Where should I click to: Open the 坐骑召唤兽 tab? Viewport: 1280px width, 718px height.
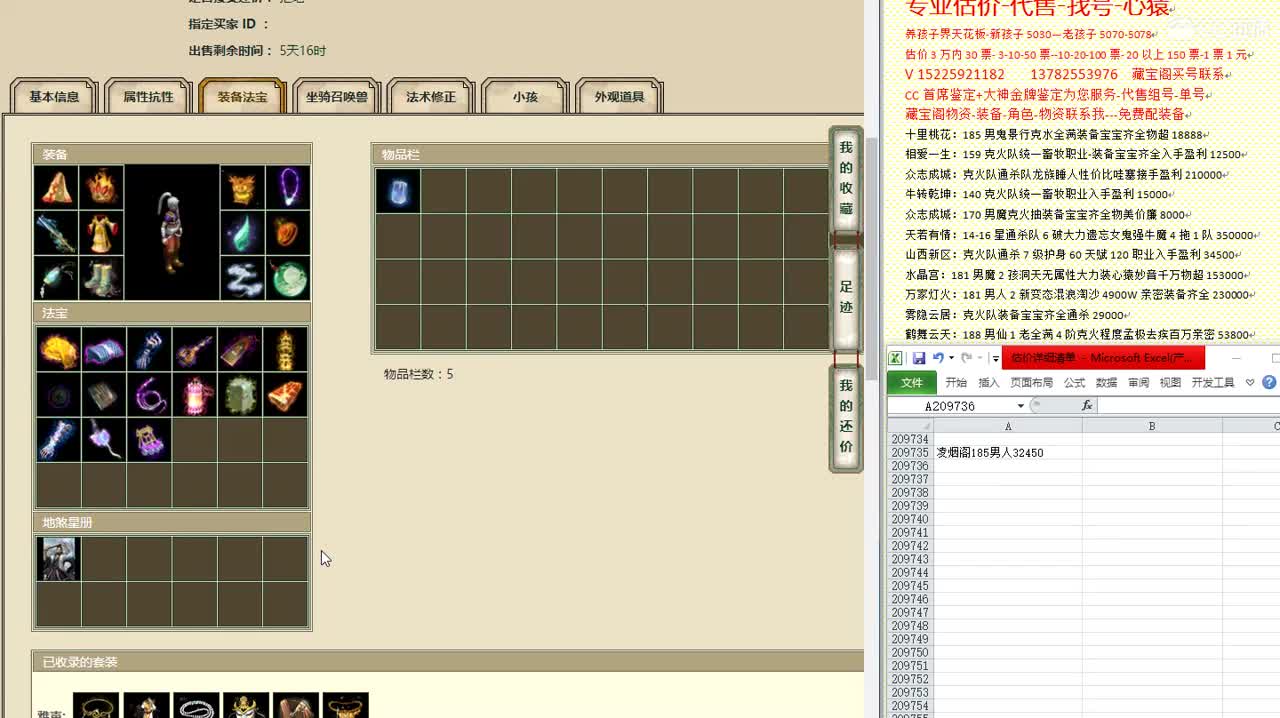336,97
